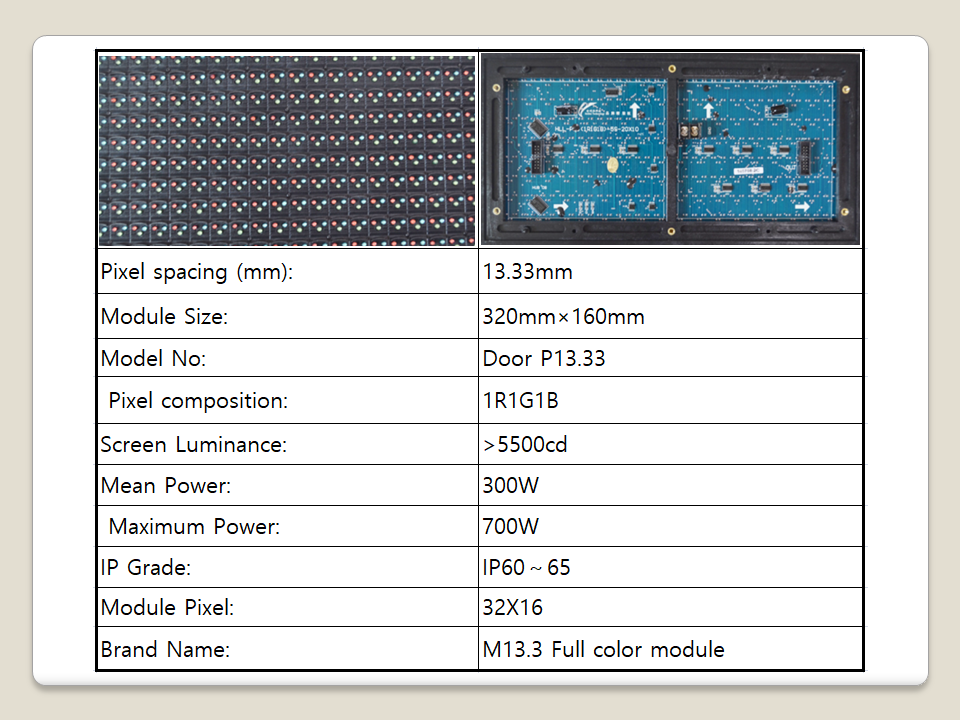
Task: Click the 'Module Size:' label cell
Action: (165, 317)
